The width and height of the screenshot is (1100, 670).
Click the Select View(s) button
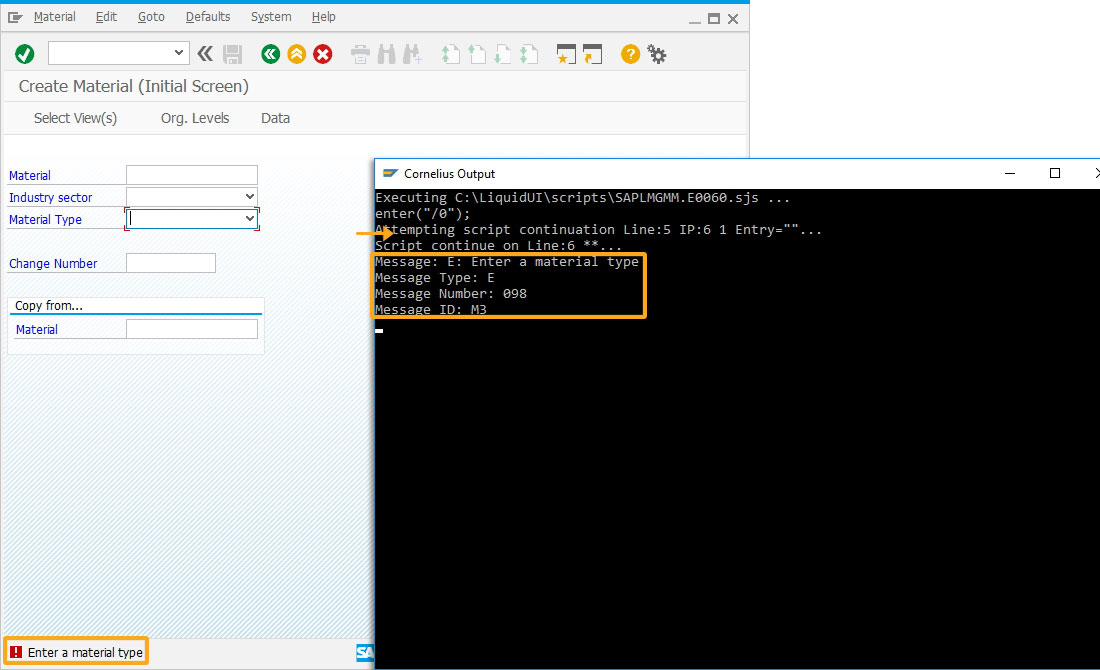coord(76,119)
